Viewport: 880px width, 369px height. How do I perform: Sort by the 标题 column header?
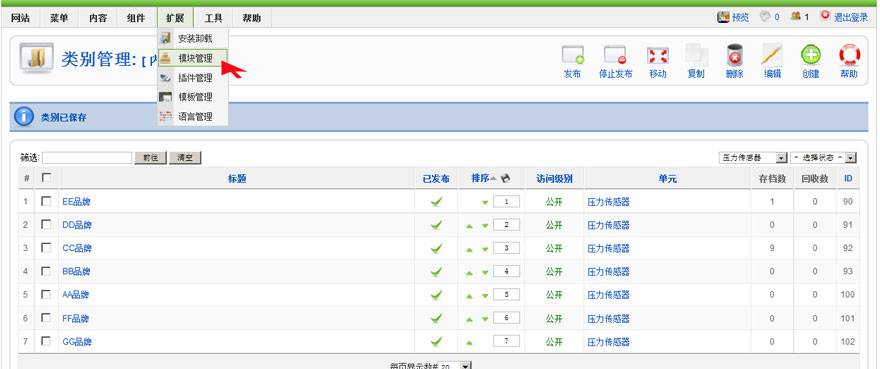point(237,179)
